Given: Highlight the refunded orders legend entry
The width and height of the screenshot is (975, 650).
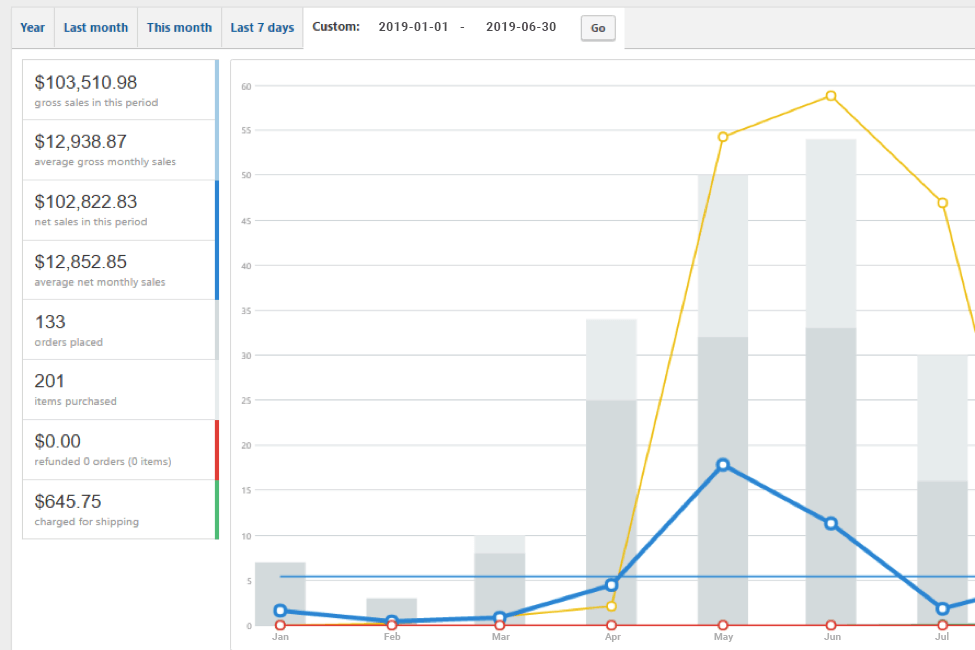Looking at the screenshot, I should [118, 449].
